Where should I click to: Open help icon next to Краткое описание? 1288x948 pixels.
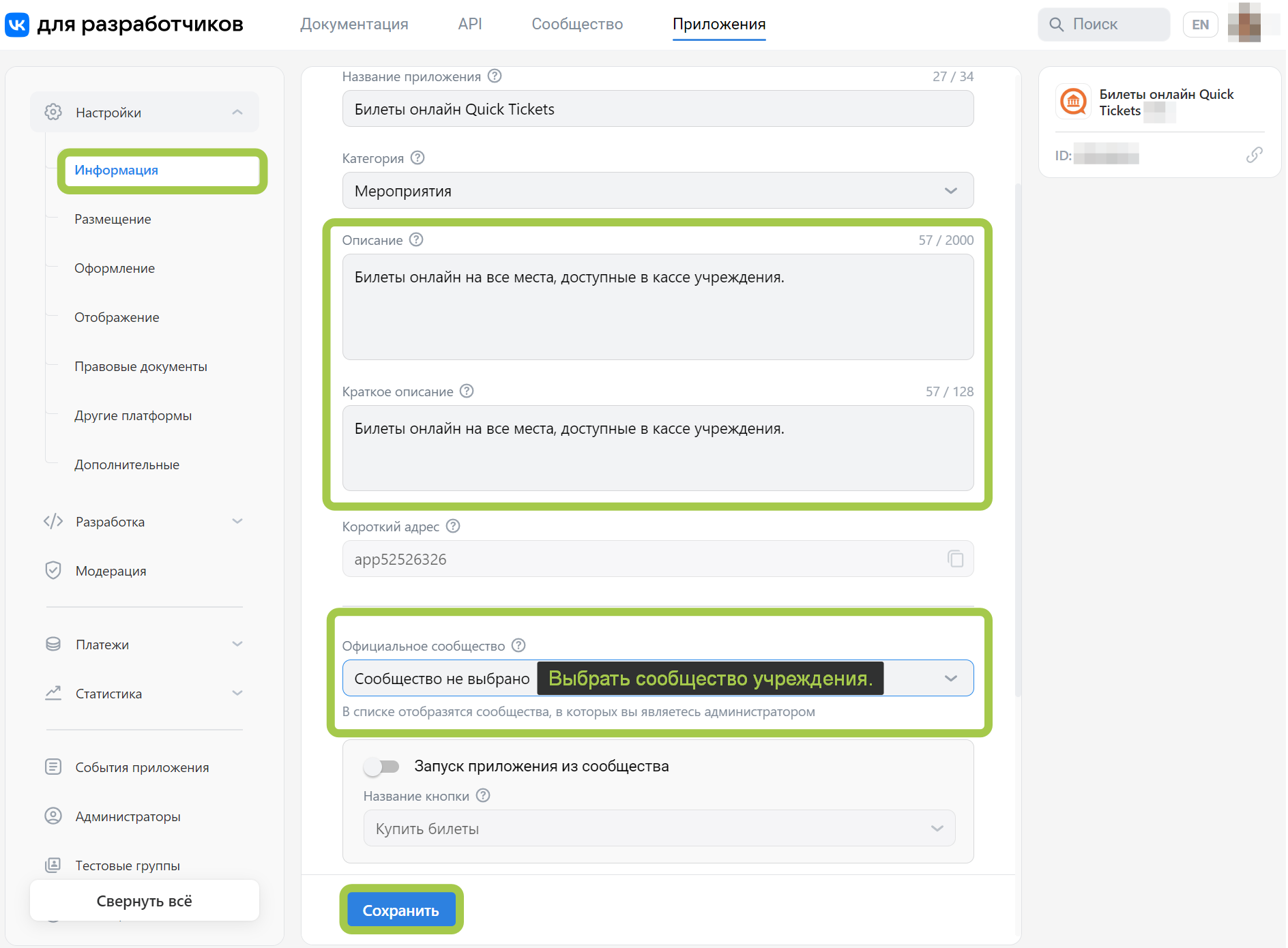pyautogui.click(x=467, y=391)
